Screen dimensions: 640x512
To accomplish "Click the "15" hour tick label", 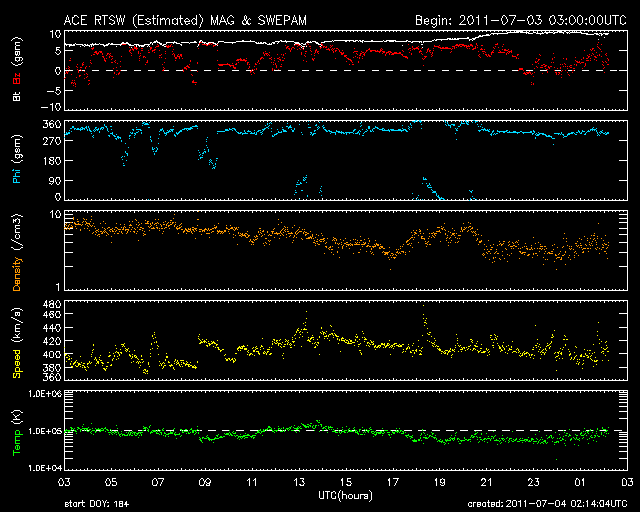I will [x=346, y=482].
